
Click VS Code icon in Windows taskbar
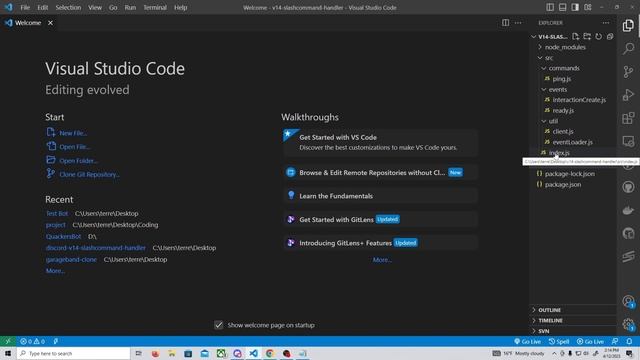253,353
